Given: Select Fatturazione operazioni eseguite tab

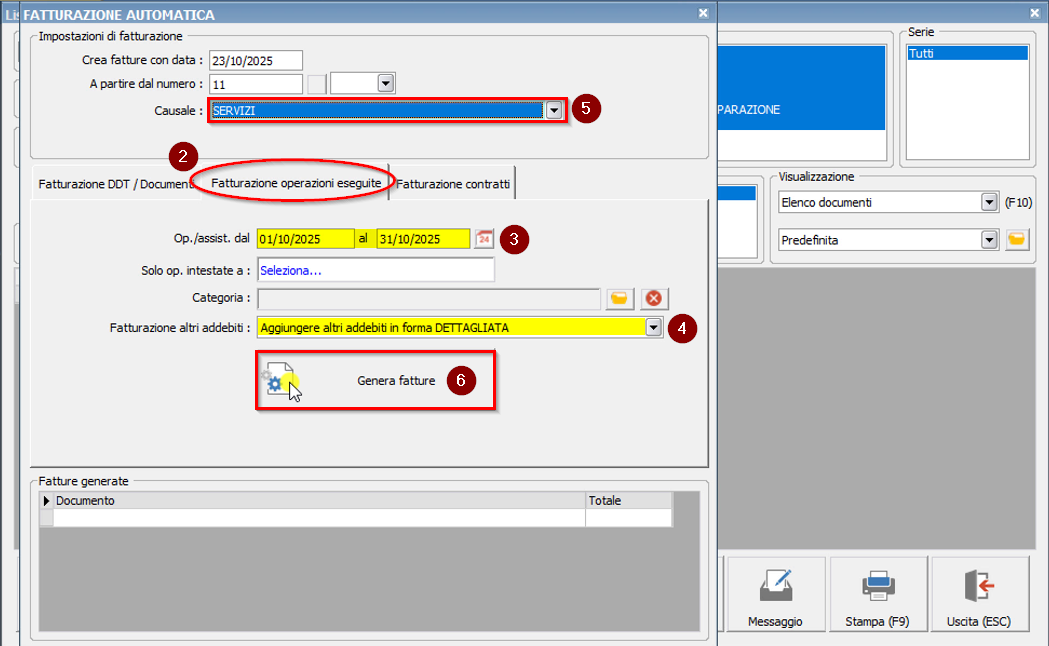Looking at the screenshot, I should pyautogui.click(x=296, y=184).
